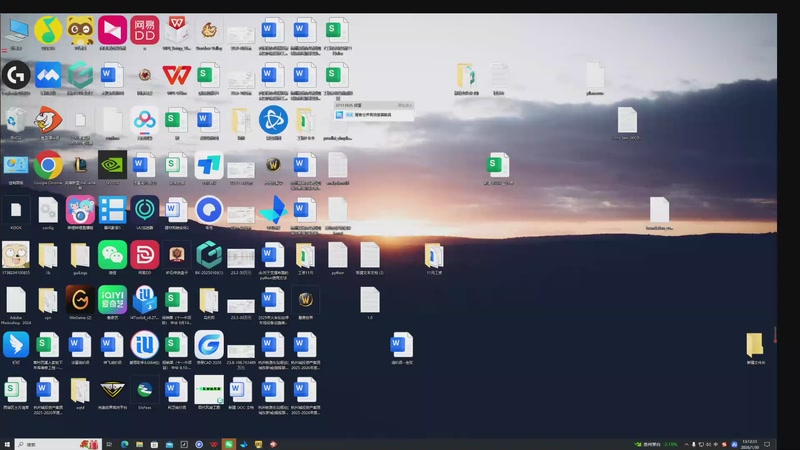Screen dimensions: 800x450
Task: Open the notification center icon
Action: [x=767, y=444]
